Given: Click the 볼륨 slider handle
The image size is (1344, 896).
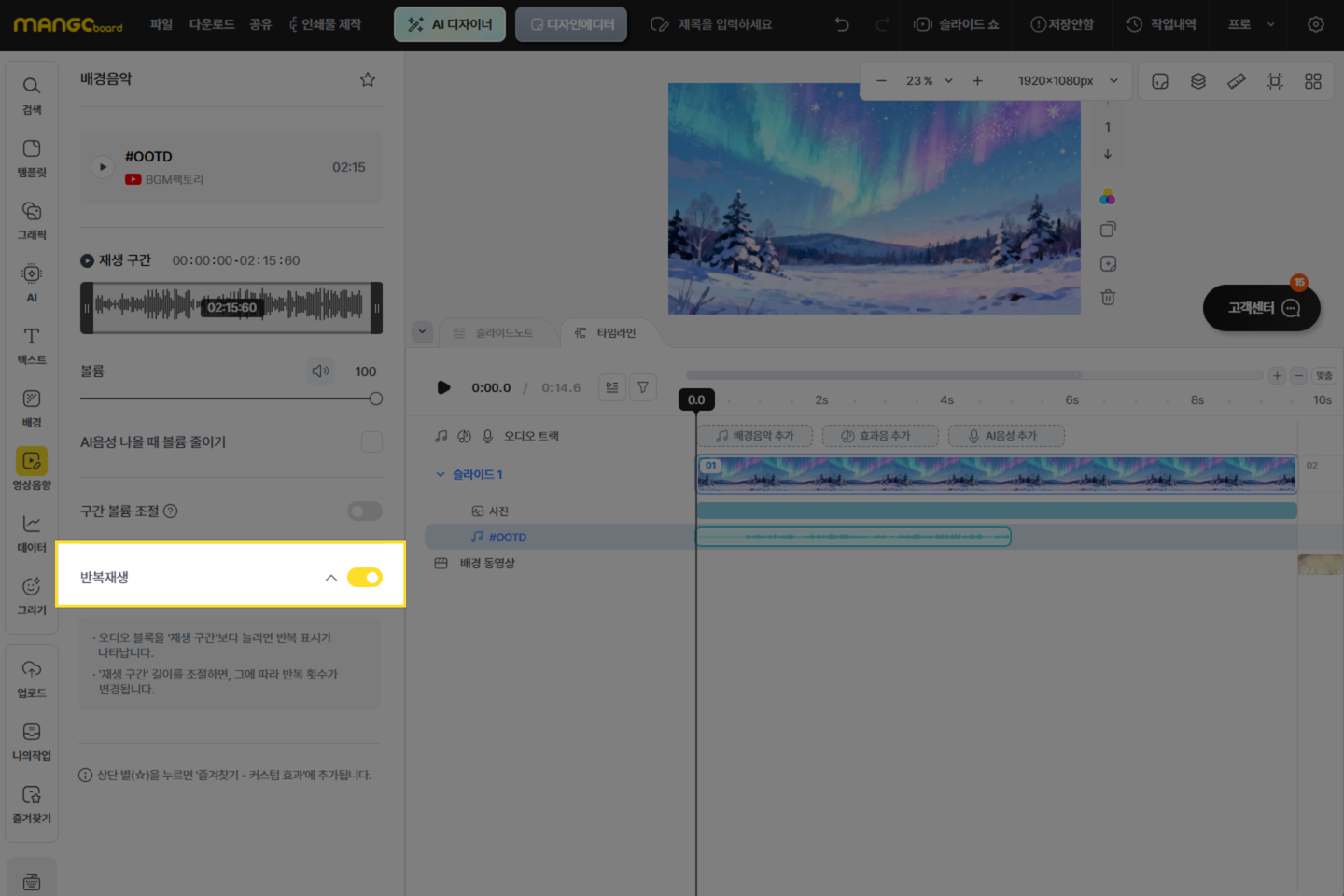Looking at the screenshot, I should (376, 399).
